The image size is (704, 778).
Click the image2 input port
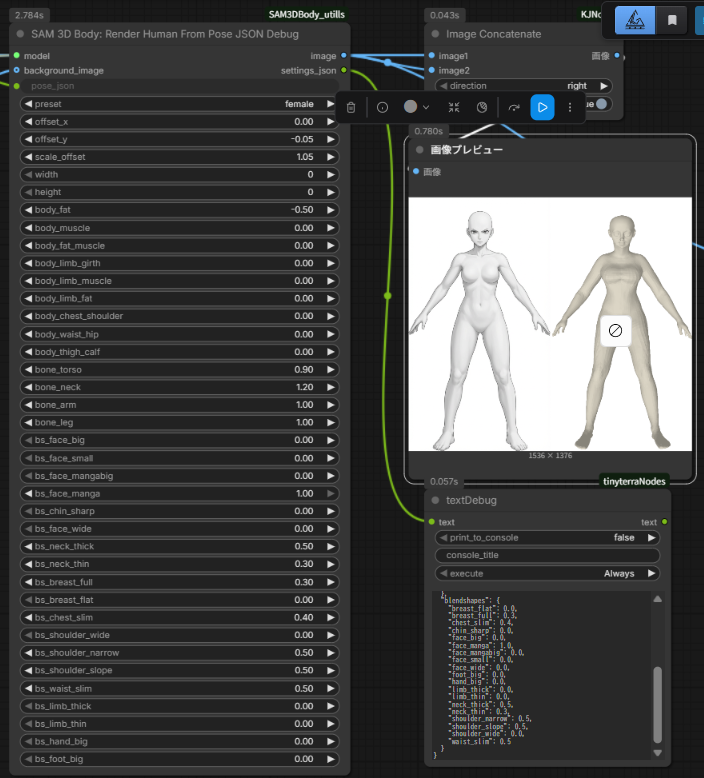tap(432, 70)
